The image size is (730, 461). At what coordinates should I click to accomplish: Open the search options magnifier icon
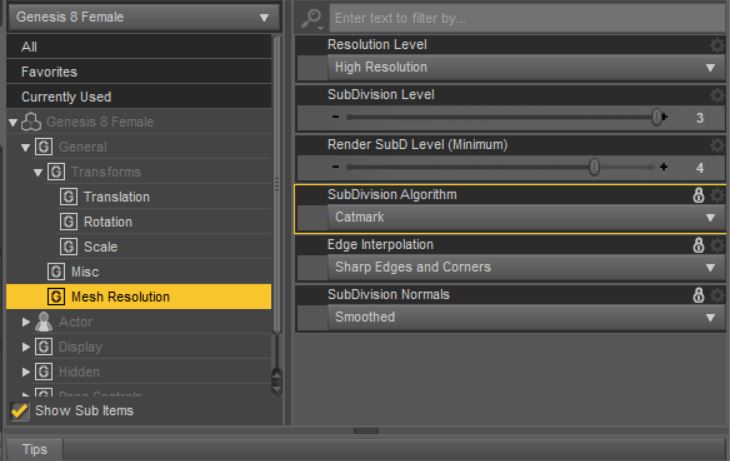coord(312,19)
